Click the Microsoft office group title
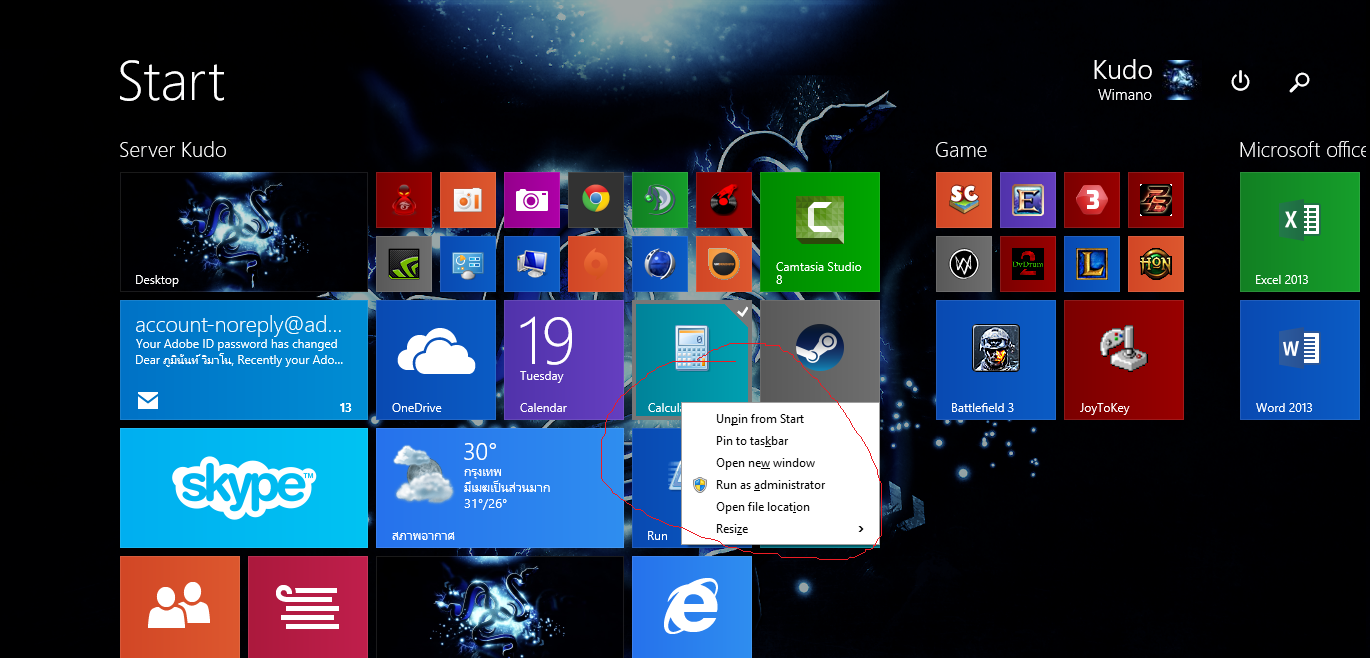 pyautogui.click(x=1303, y=150)
